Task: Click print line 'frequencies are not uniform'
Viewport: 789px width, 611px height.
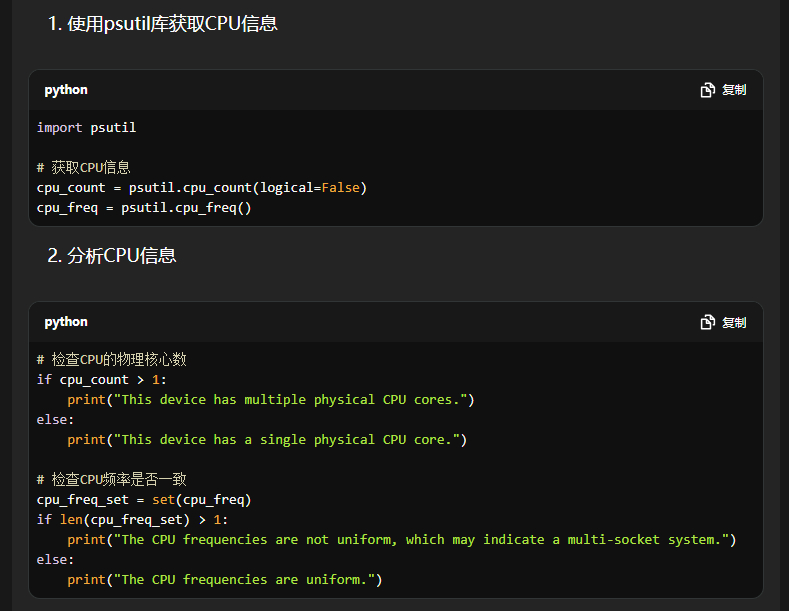Action: [402, 540]
